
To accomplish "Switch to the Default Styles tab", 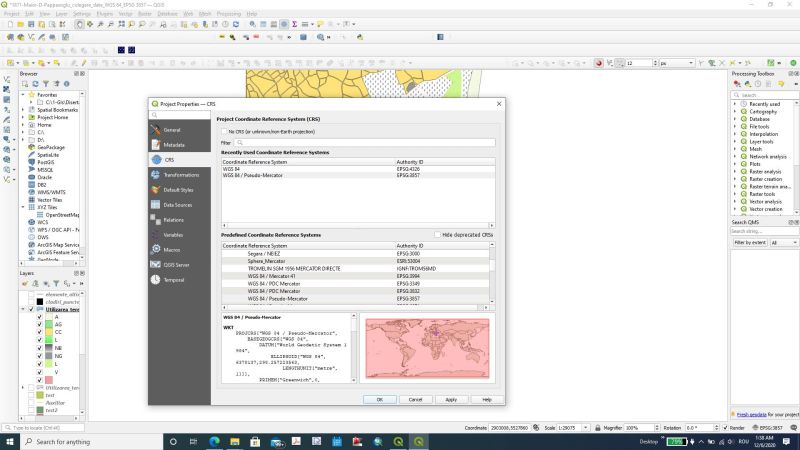I will click(180, 190).
